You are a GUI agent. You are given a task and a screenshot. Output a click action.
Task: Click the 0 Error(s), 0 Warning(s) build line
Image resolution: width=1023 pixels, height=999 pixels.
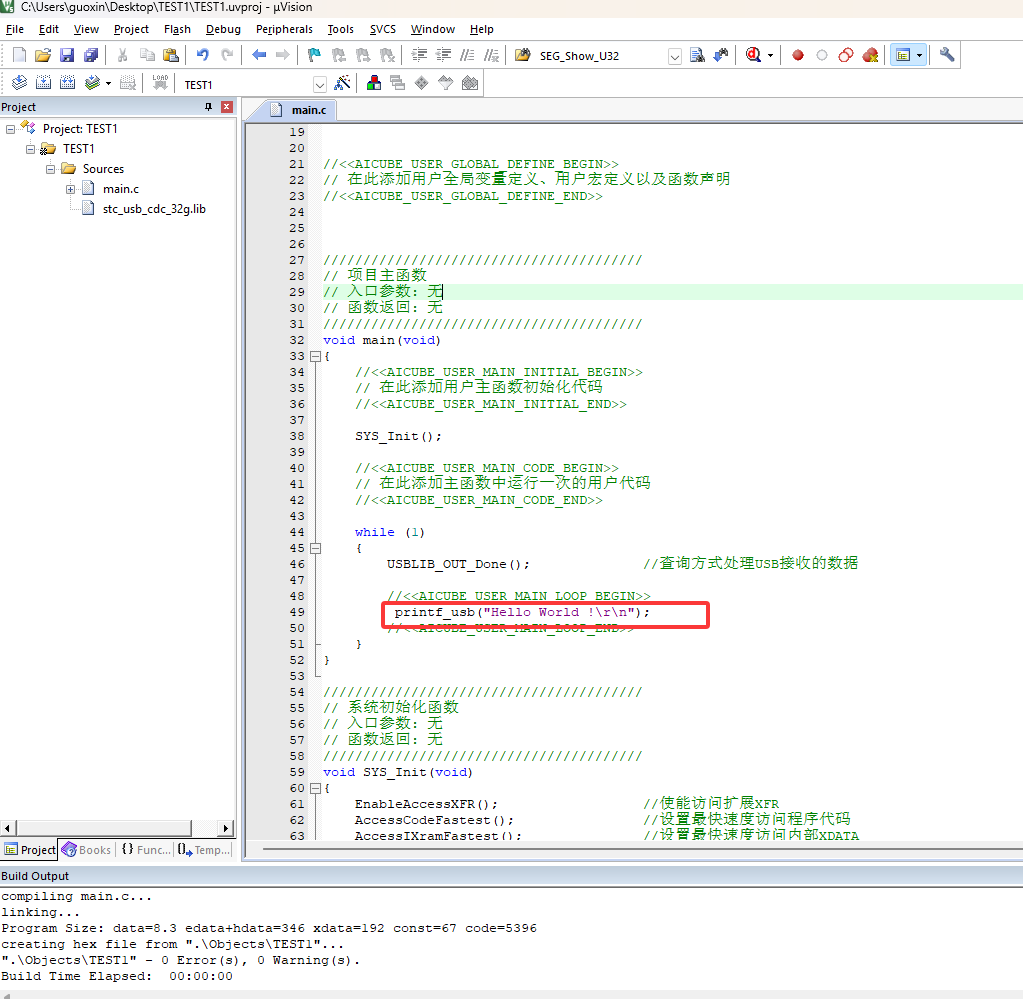(x=181, y=961)
